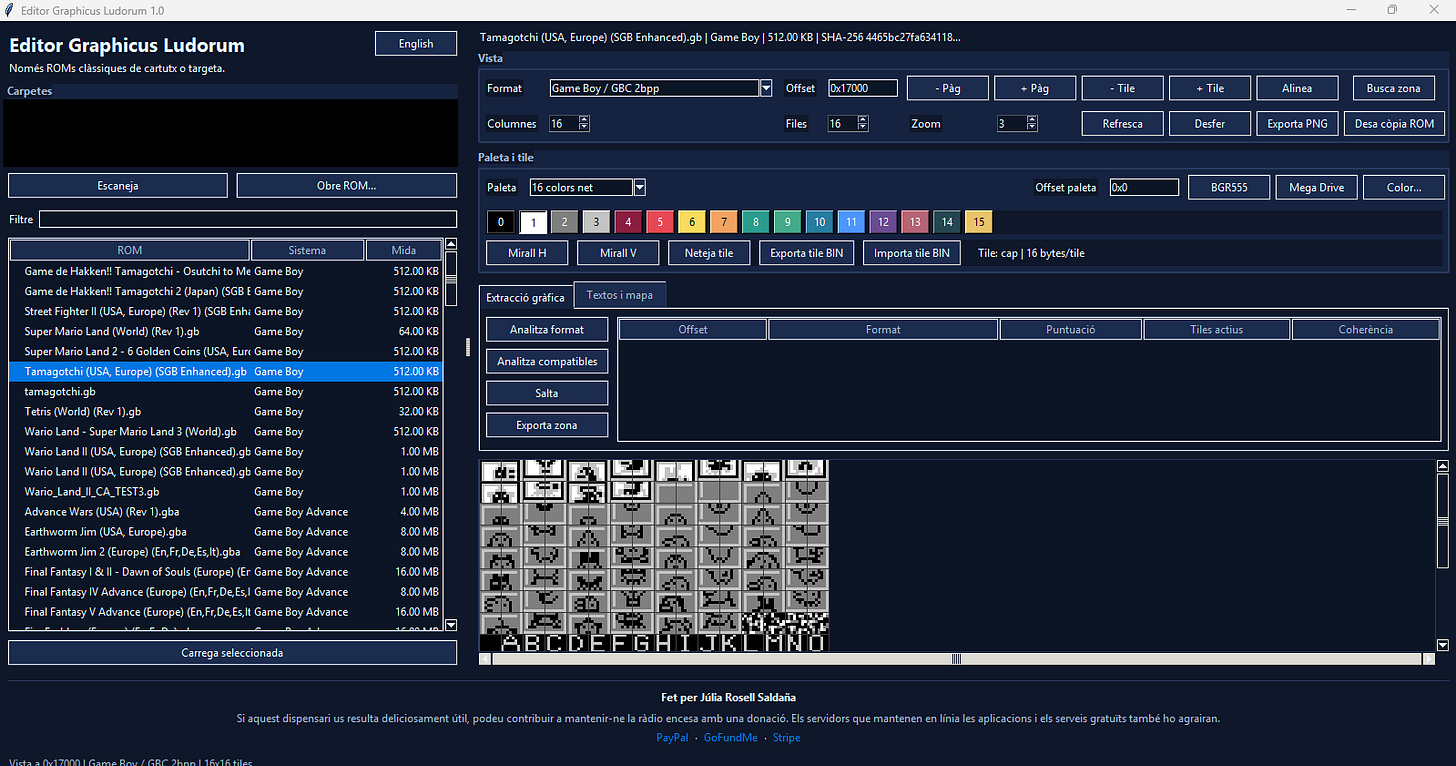Click the Zoom spinner

[x=1017, y=124]
